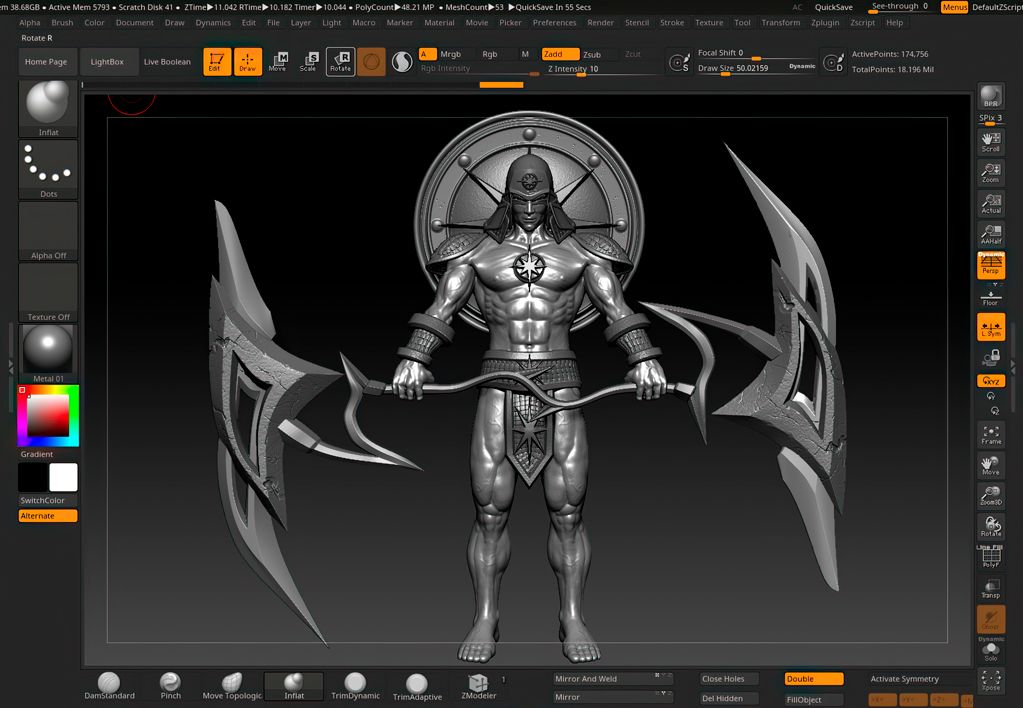This screenshot has width=1023, height=708.
Task: Click the QuickSave button
Action: tap(834, 7)
